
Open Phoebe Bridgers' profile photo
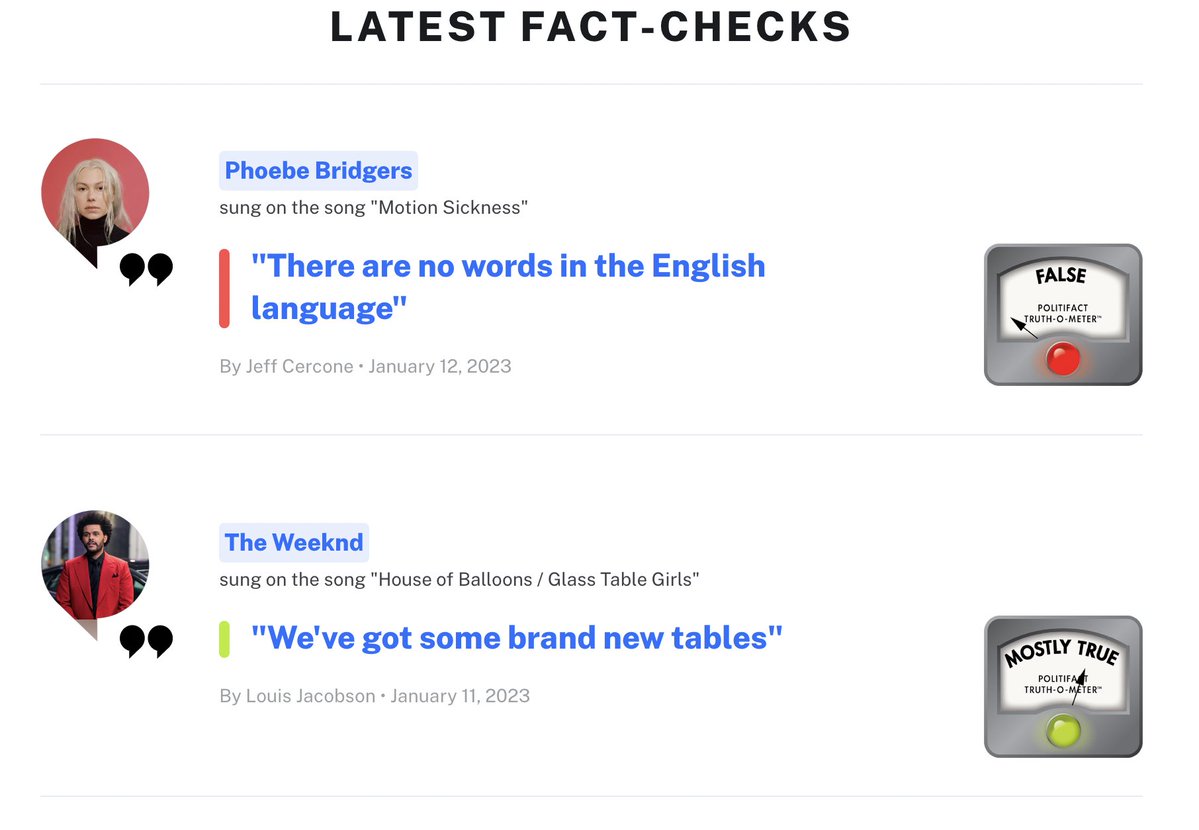coord(95,192)
